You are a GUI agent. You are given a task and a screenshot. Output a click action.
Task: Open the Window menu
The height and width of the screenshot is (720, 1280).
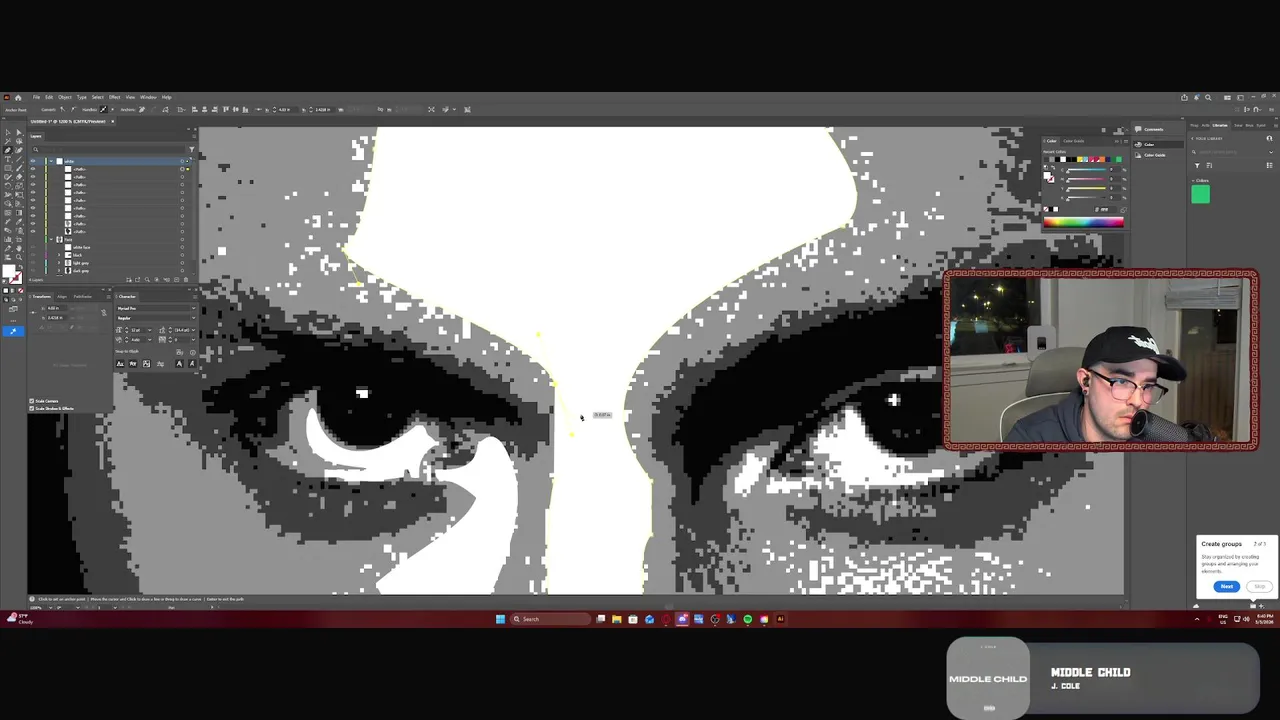coord(146,97)
